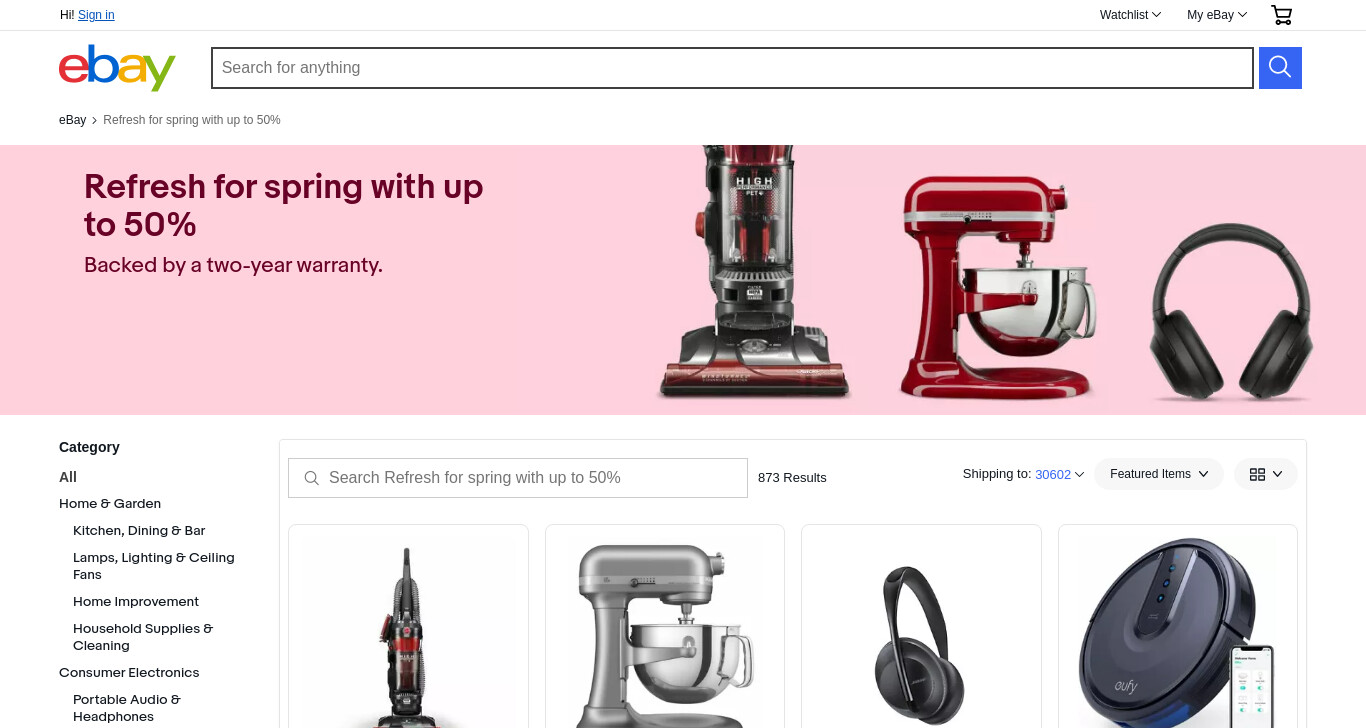Click the Sign in link

click(96, 15)
